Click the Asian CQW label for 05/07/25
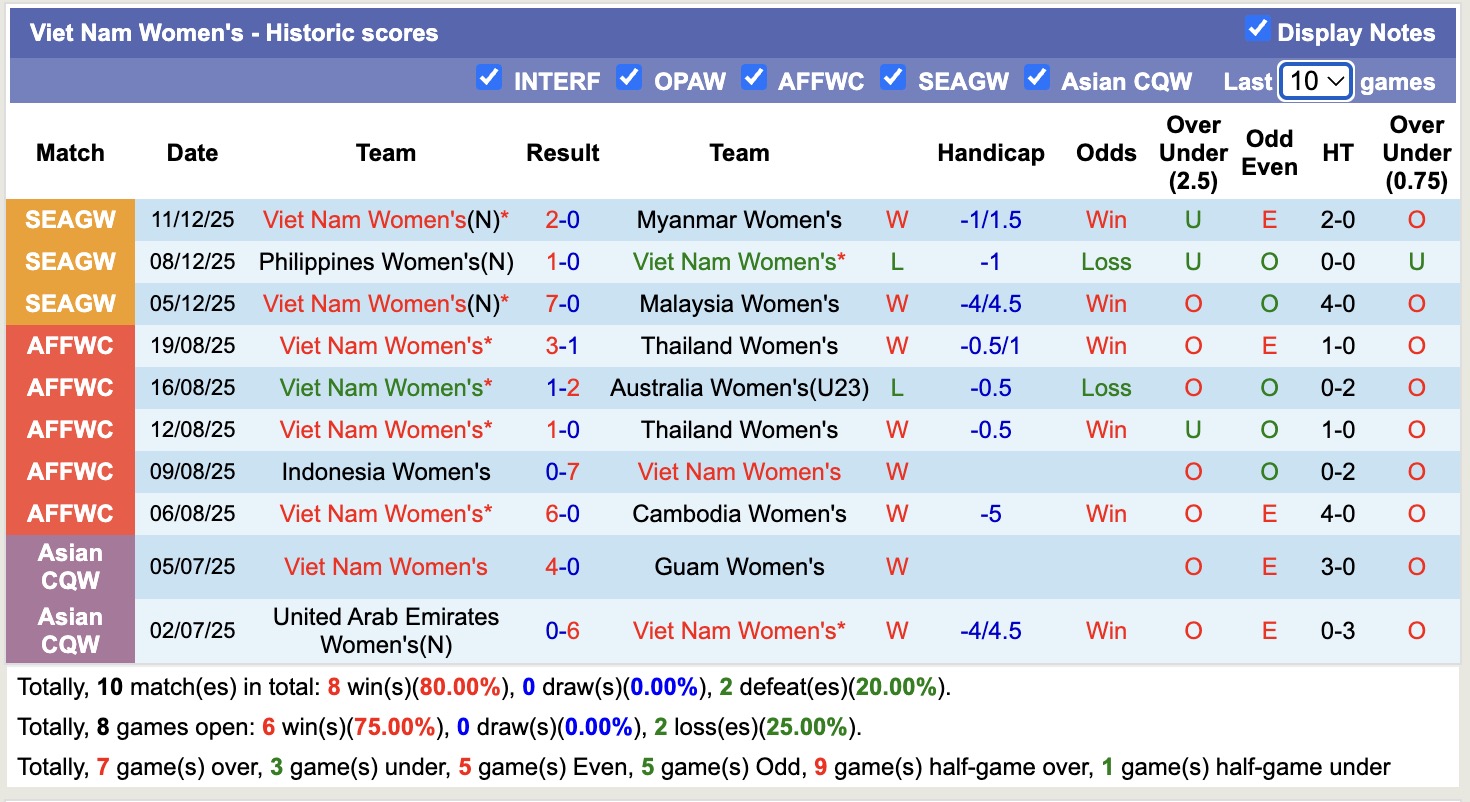1470x802 pixels. point(70,567)
